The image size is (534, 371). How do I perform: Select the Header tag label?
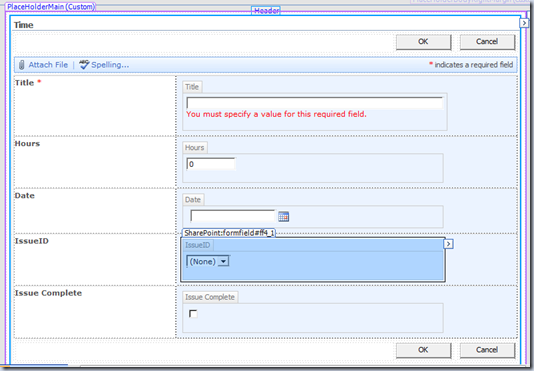pyautogui.click(x=266, y=11)
